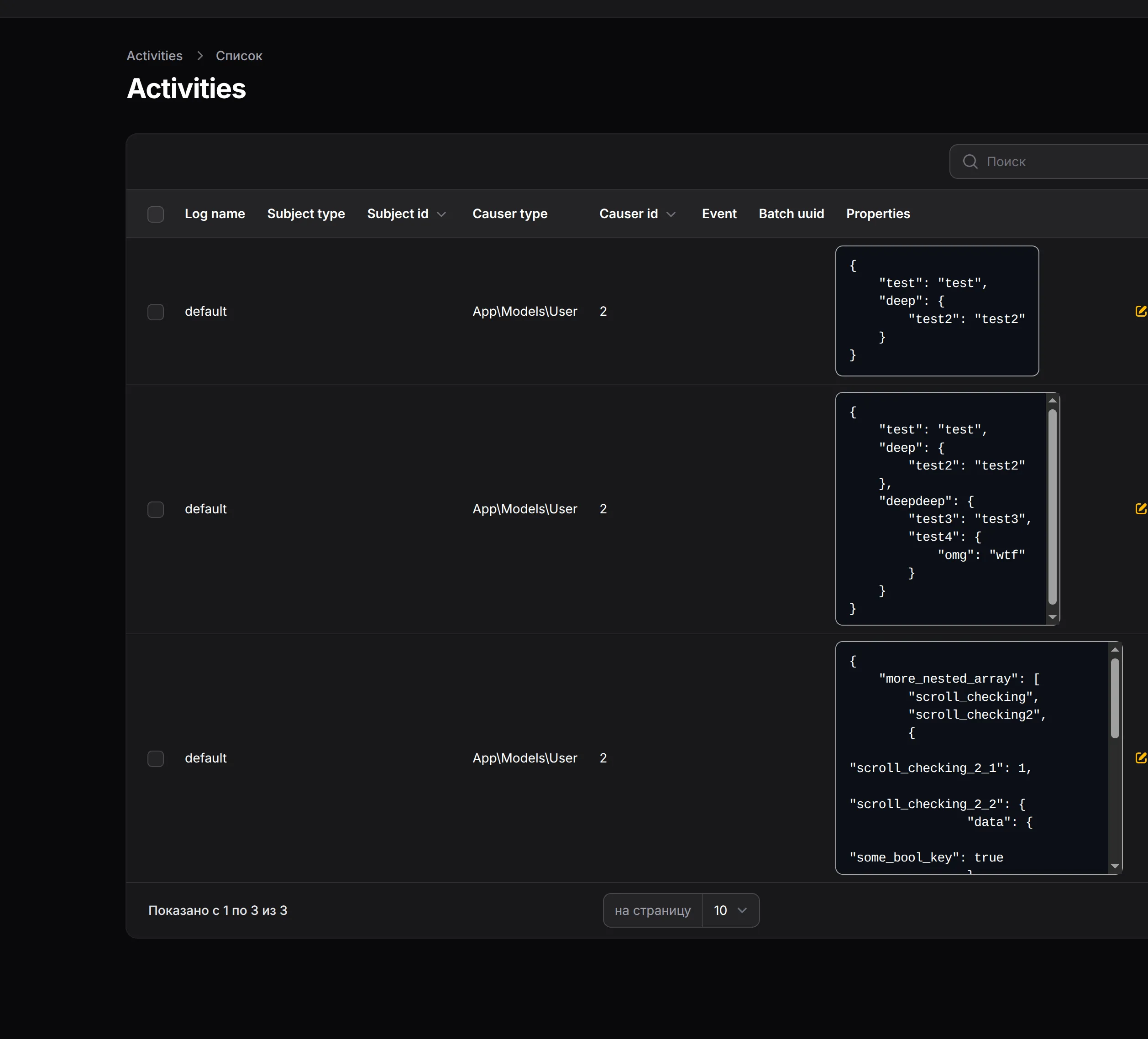Click the edit icon in second row

tap(1140, 508)
